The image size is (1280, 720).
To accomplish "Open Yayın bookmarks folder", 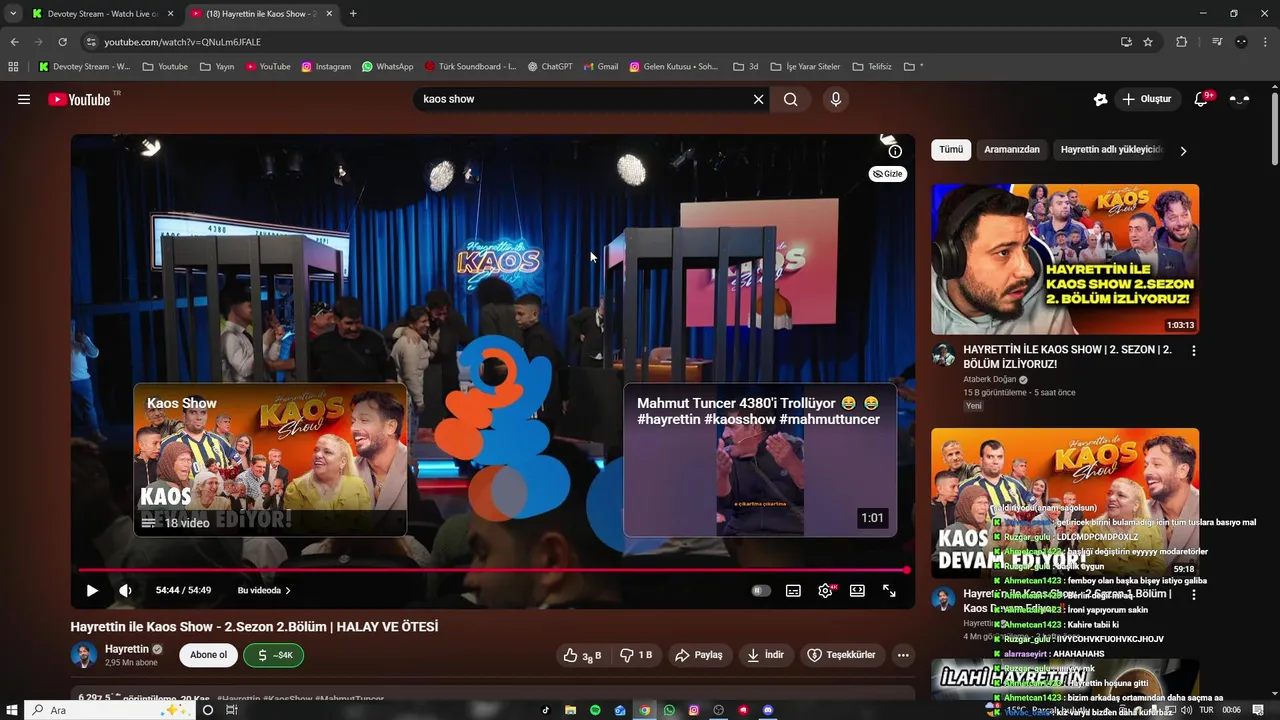I will 217,67.
